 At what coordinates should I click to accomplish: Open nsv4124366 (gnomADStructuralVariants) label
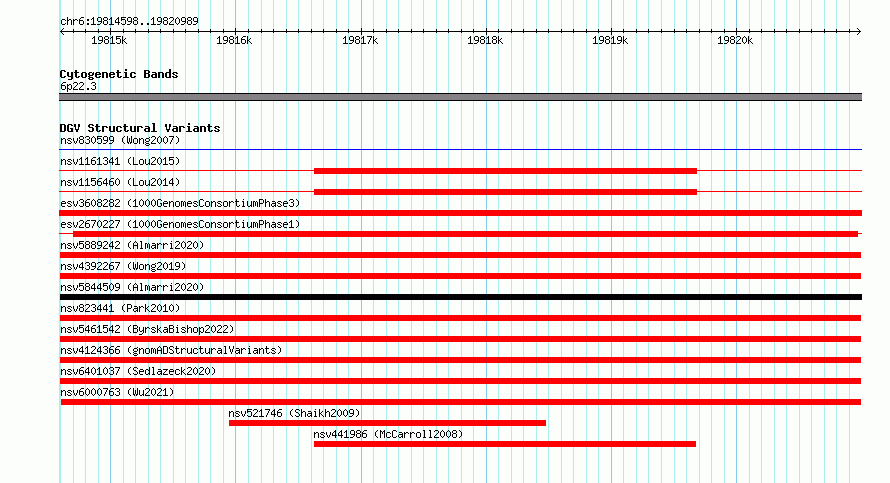pos(171,350)
